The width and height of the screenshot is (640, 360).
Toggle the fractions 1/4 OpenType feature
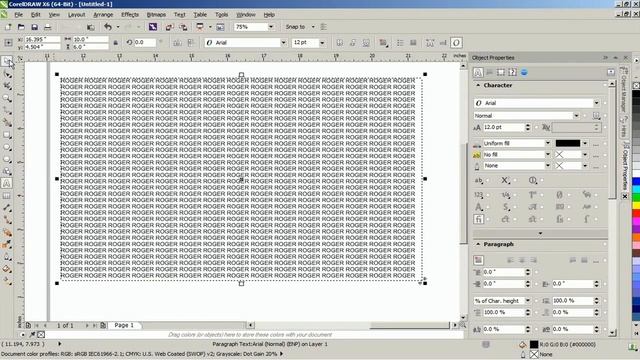[506, 195]
